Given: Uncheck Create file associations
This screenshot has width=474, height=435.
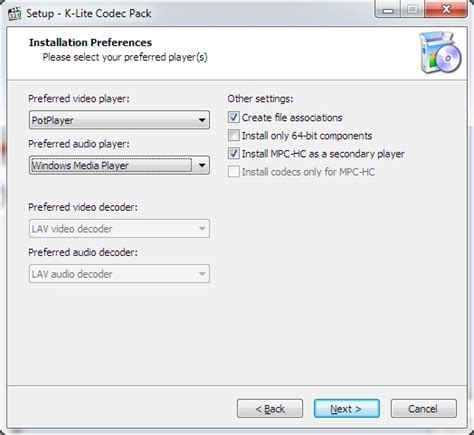Looking at the screenshot, I should [234, 117].
